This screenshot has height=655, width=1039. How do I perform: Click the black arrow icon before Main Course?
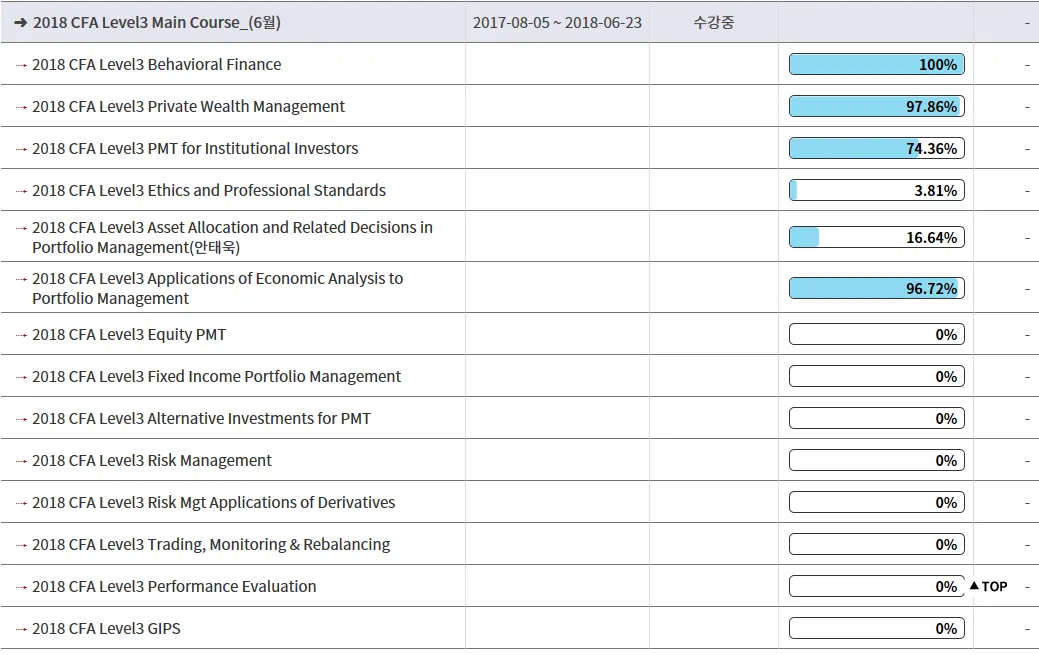(x=21, y=23)
